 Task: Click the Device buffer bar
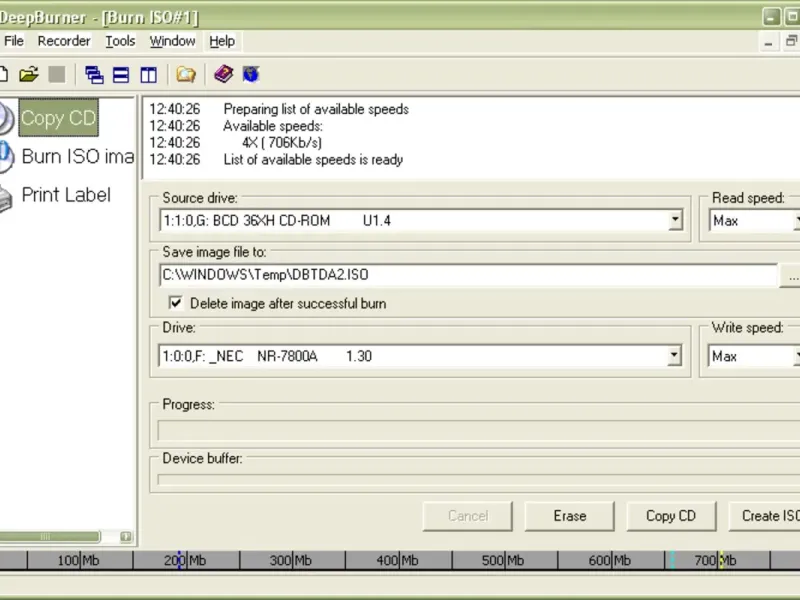[479, 480]
